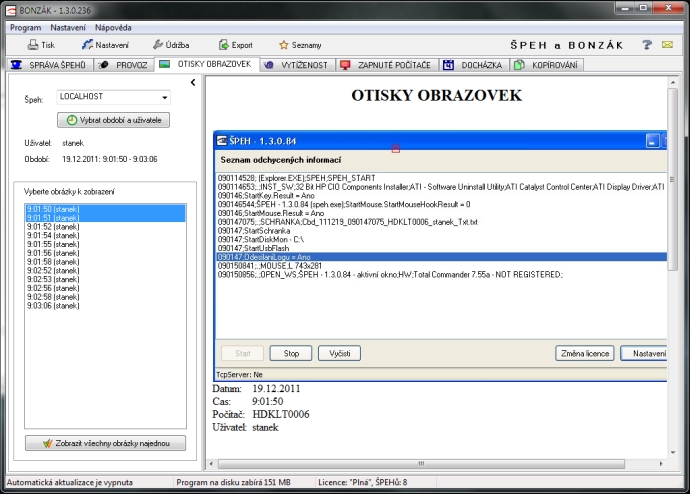The height and width of the screenshot is (494, 690).
Task: Open the Program menu
Action: click(x=26, y=28)
